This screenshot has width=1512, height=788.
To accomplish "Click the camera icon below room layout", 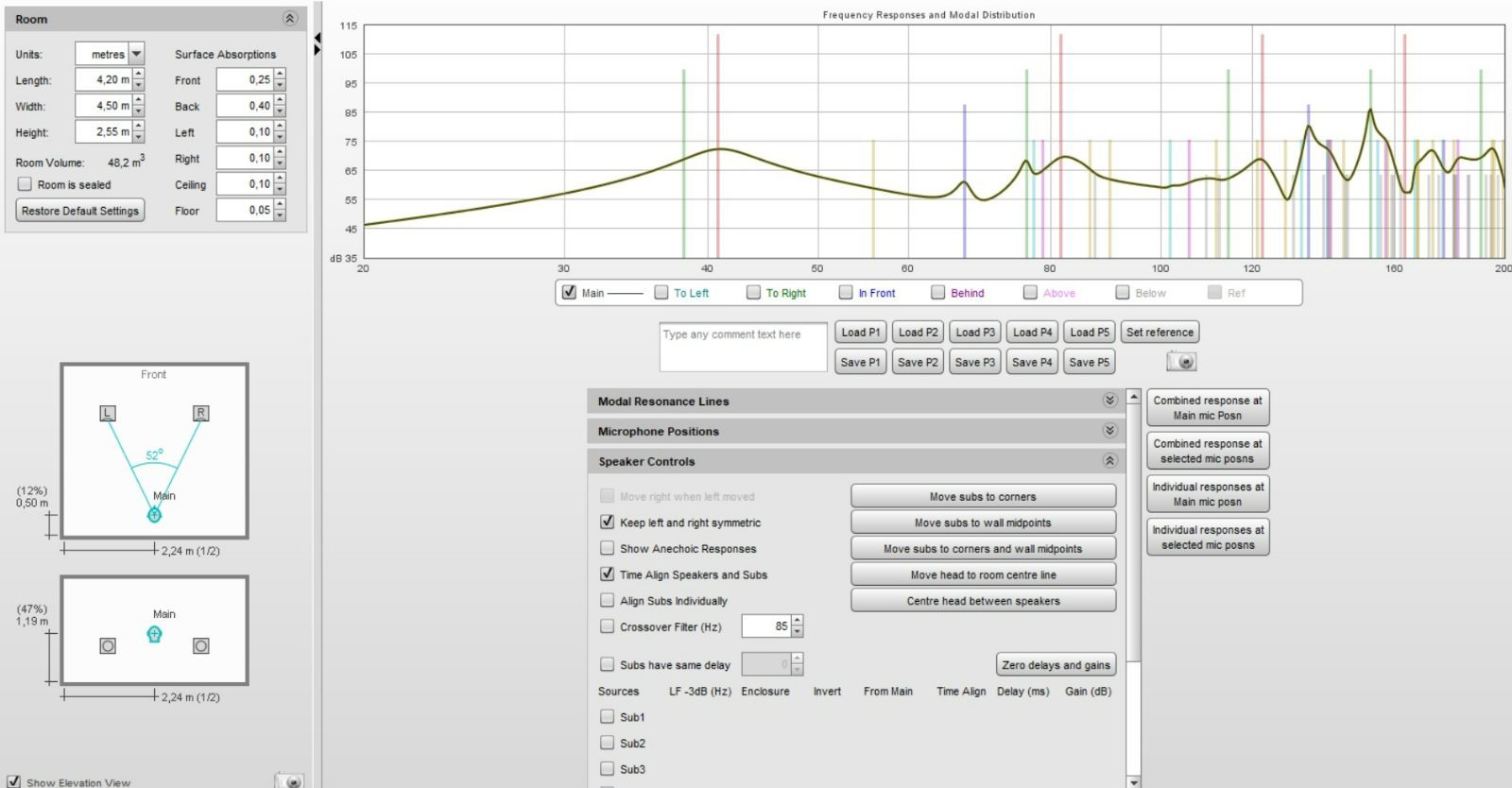I will [290, 780].
